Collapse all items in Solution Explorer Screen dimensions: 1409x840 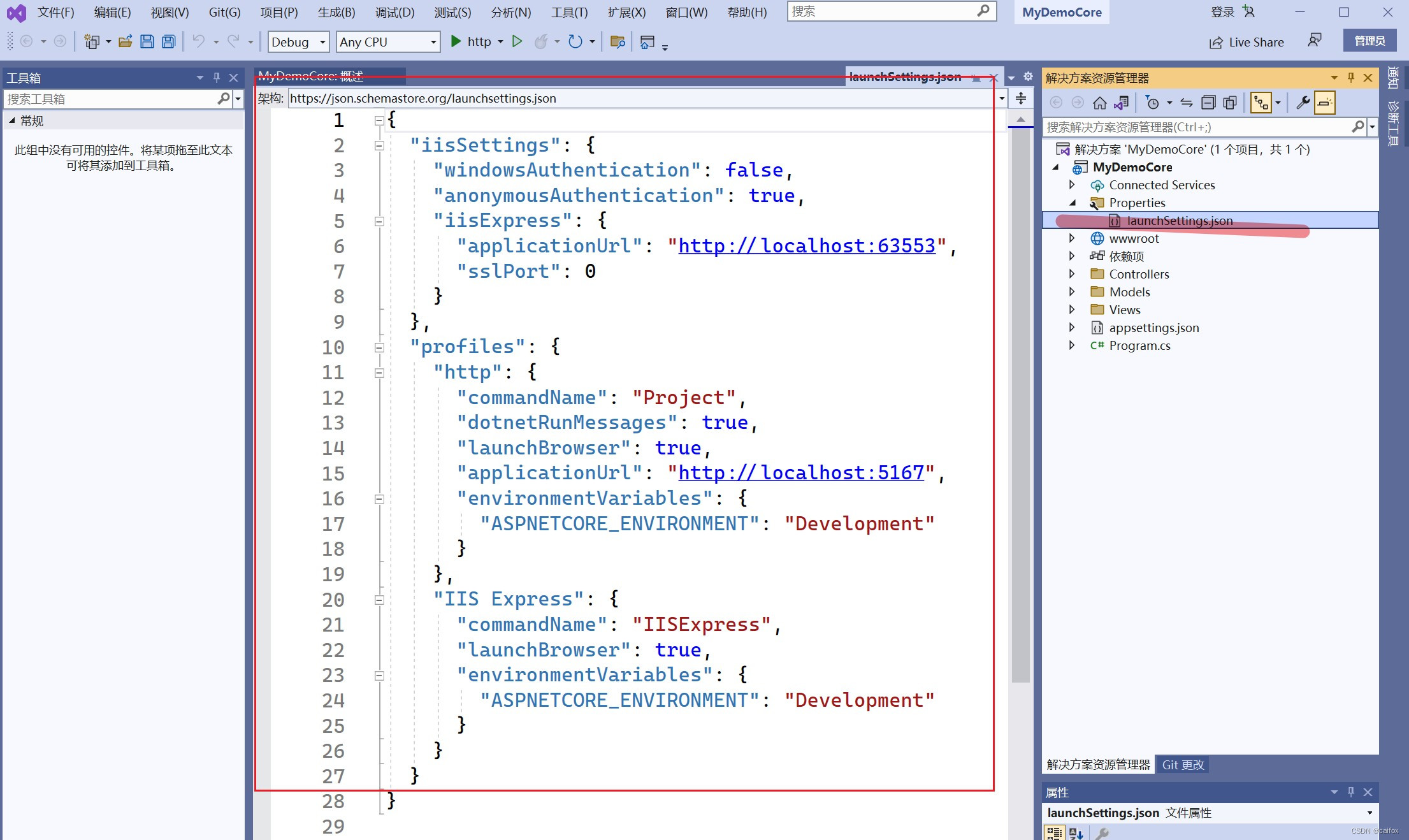tap(1208, 102)
